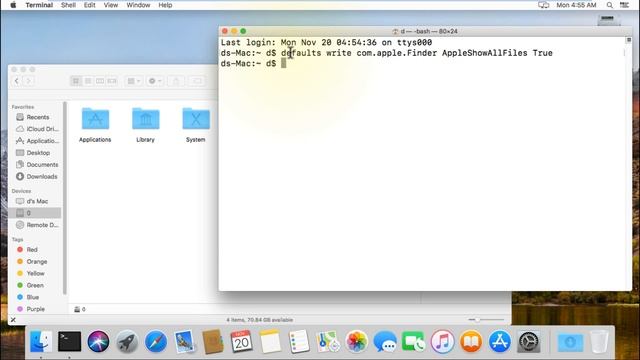Open Messages bubble icon in Dock
The height and width of the screenshot is (360, 640).
pos(385,341)
